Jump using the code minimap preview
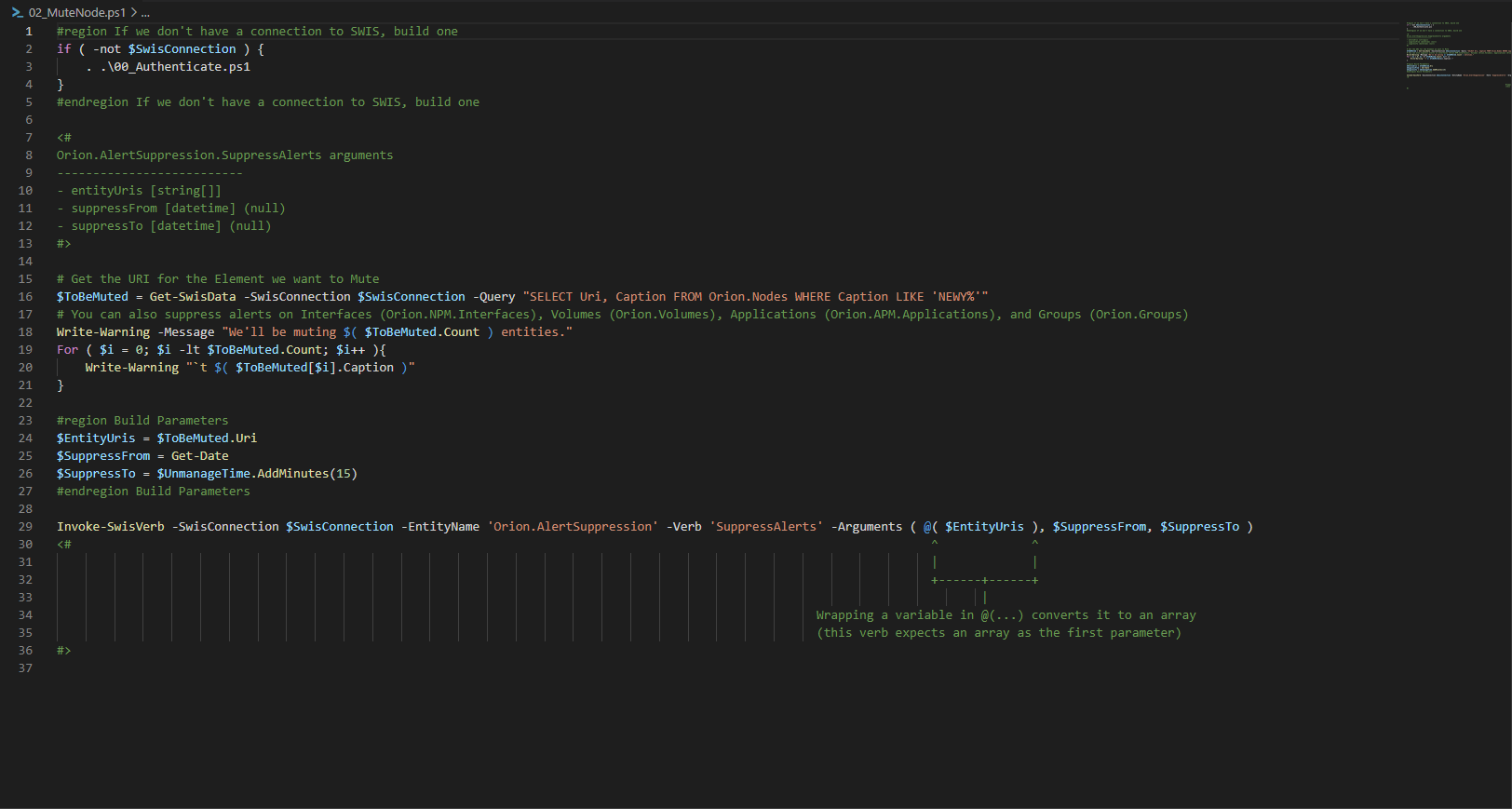1512x809 pixels. click(x=1458, y=54)
